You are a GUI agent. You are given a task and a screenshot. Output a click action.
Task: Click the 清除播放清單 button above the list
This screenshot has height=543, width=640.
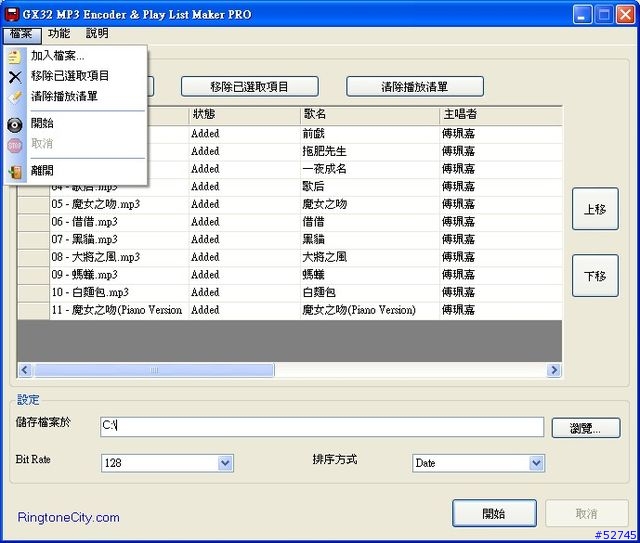415,87
